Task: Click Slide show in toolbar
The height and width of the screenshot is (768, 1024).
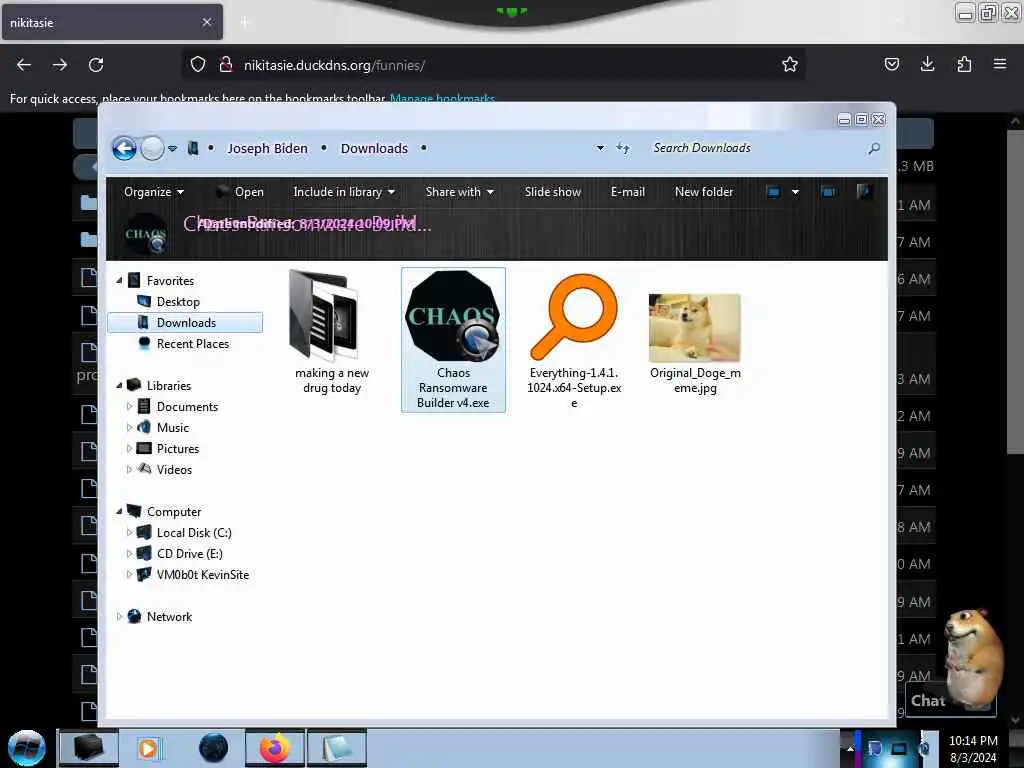Action: (x=552, y=192)
